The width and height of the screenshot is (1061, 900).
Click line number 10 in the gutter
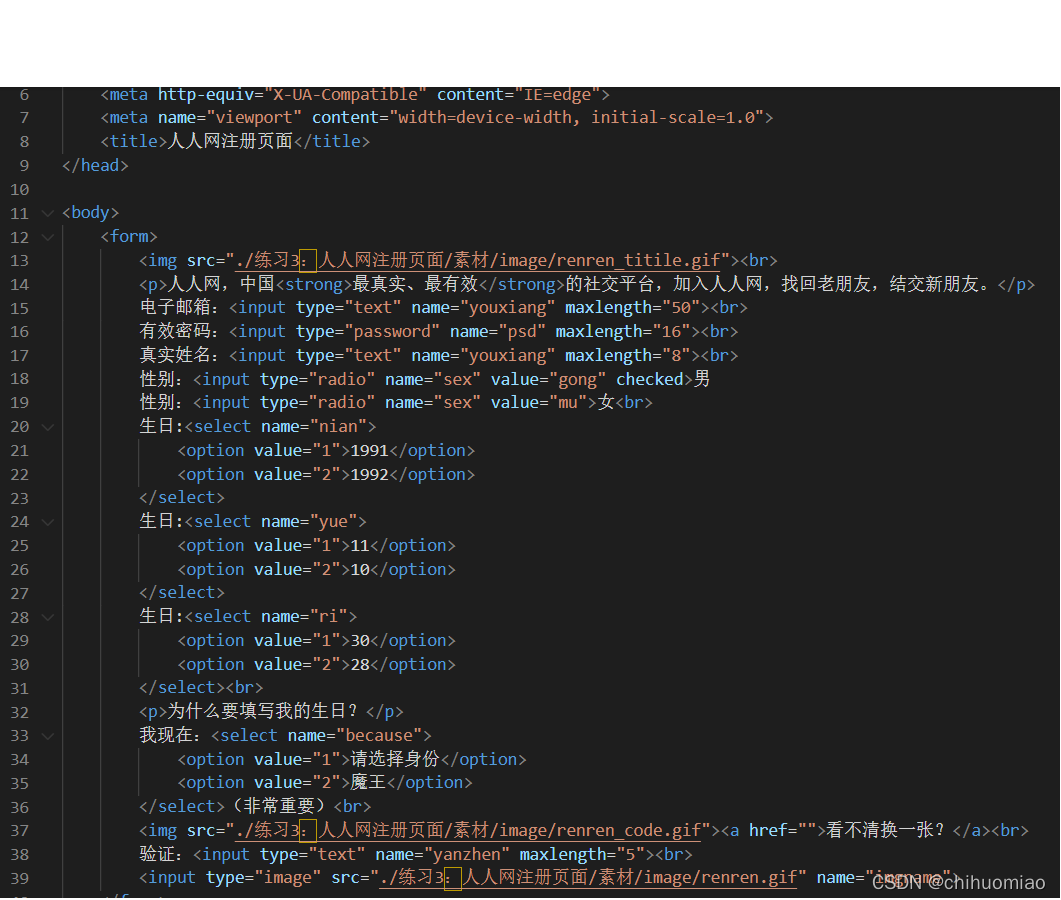(x=20, y=189)
